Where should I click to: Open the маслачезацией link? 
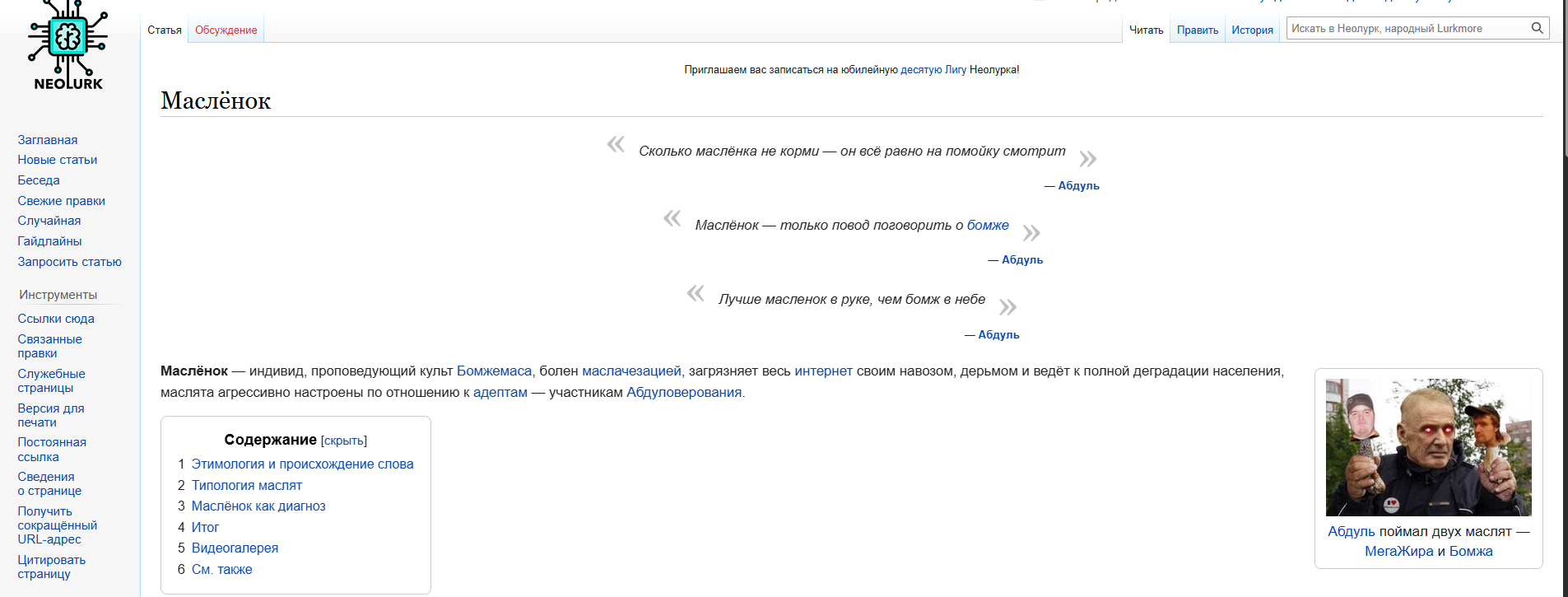tap(631, 371)
